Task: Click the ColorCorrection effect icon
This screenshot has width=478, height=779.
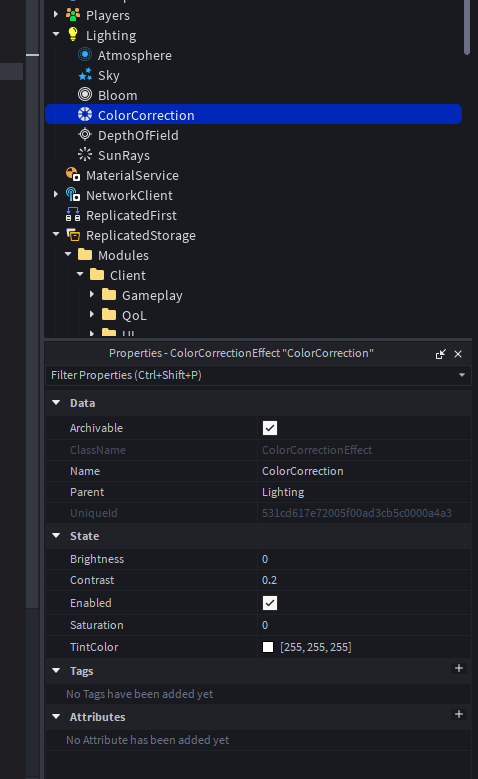Action: pyautogui.click(x=85, y=114)
